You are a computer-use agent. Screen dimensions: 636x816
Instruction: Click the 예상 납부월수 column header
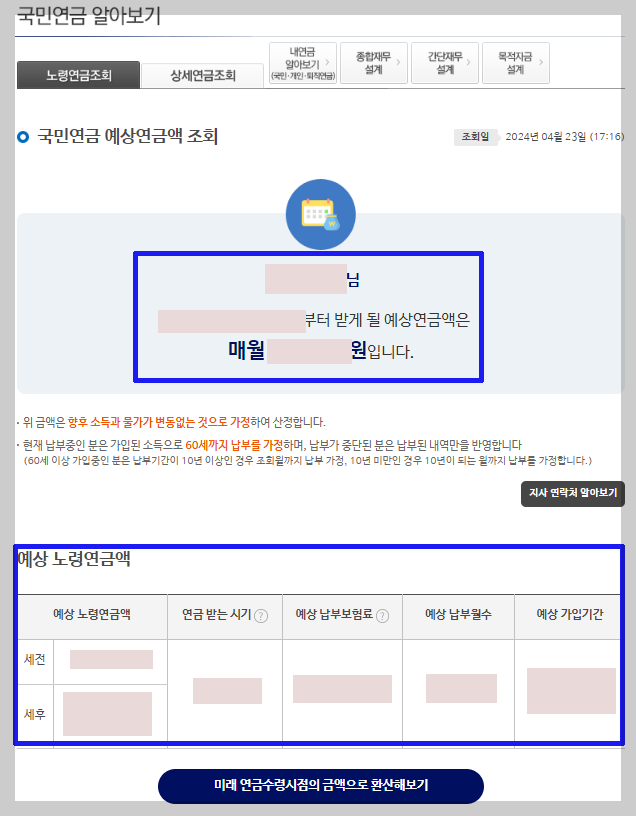click(x=459, y=615)
